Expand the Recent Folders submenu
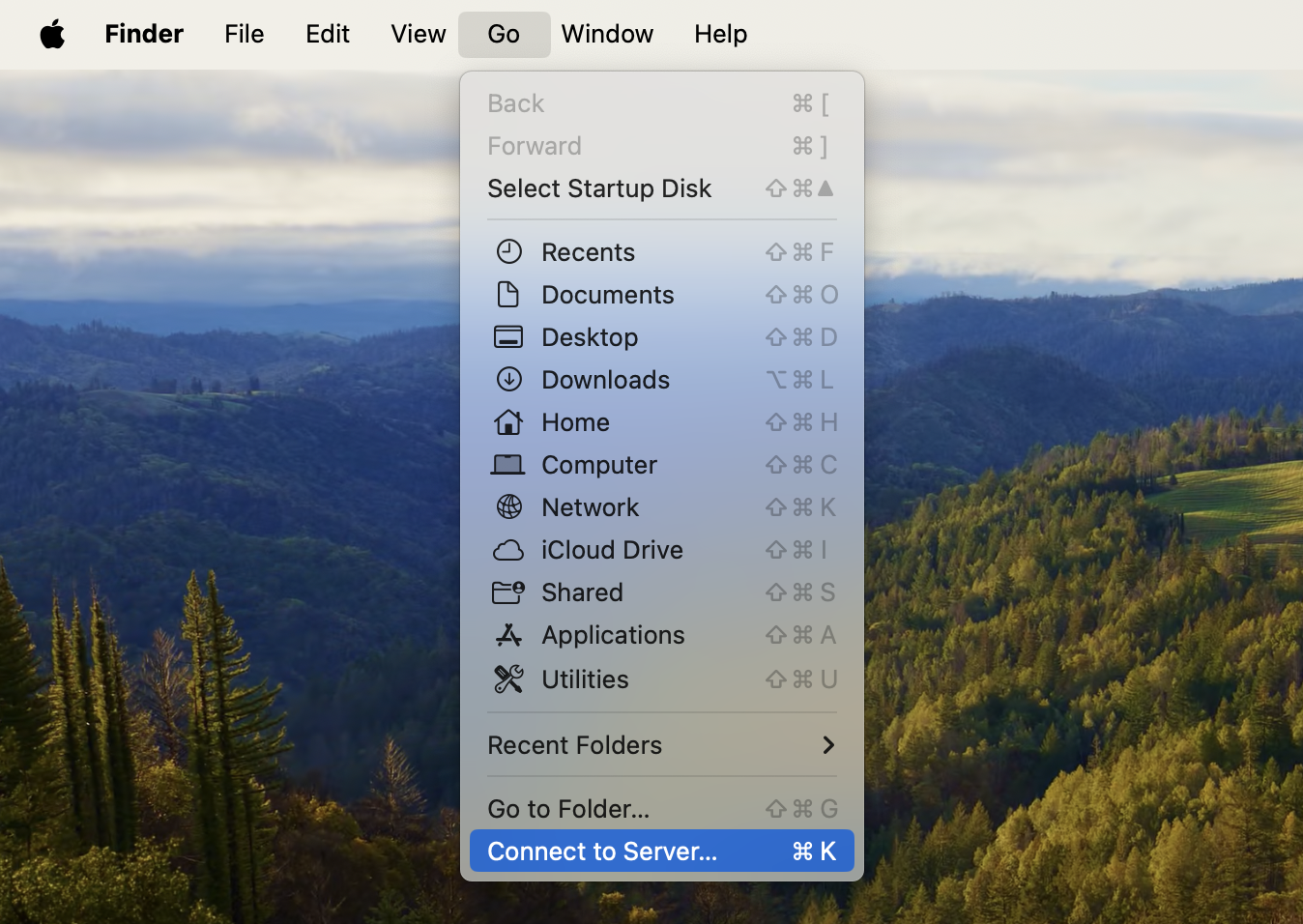This screenshot has height=924, width=1303. tap(575, 745)
